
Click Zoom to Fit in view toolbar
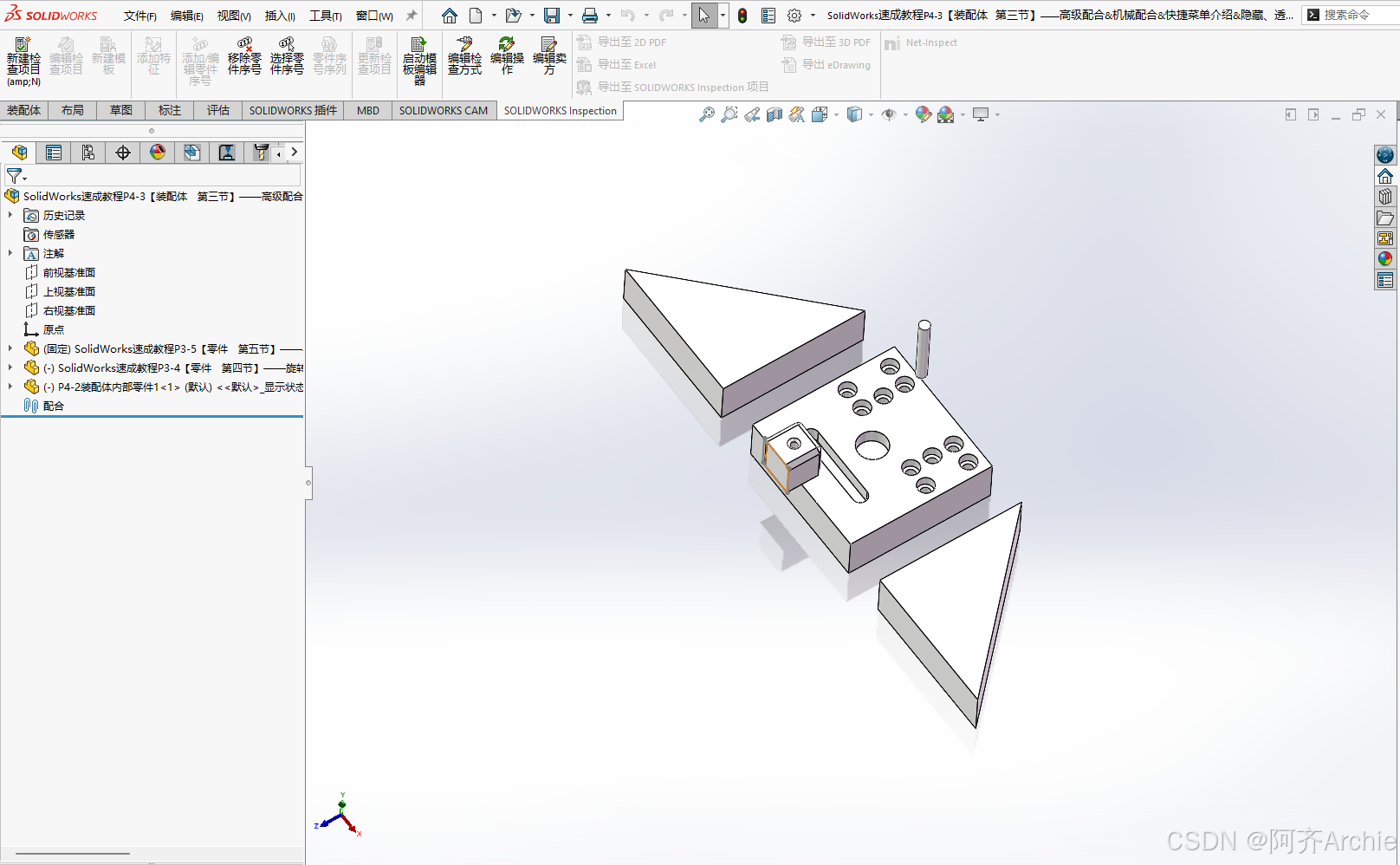click(707, 114)
